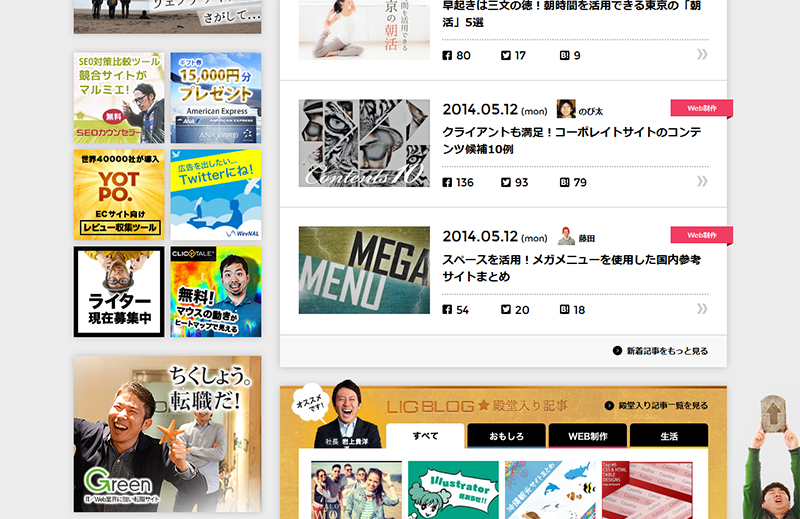This screenshot has height=519, width=800.
Task: Click Web制作 tag on のび太 article
Action: tap(702, 108)
